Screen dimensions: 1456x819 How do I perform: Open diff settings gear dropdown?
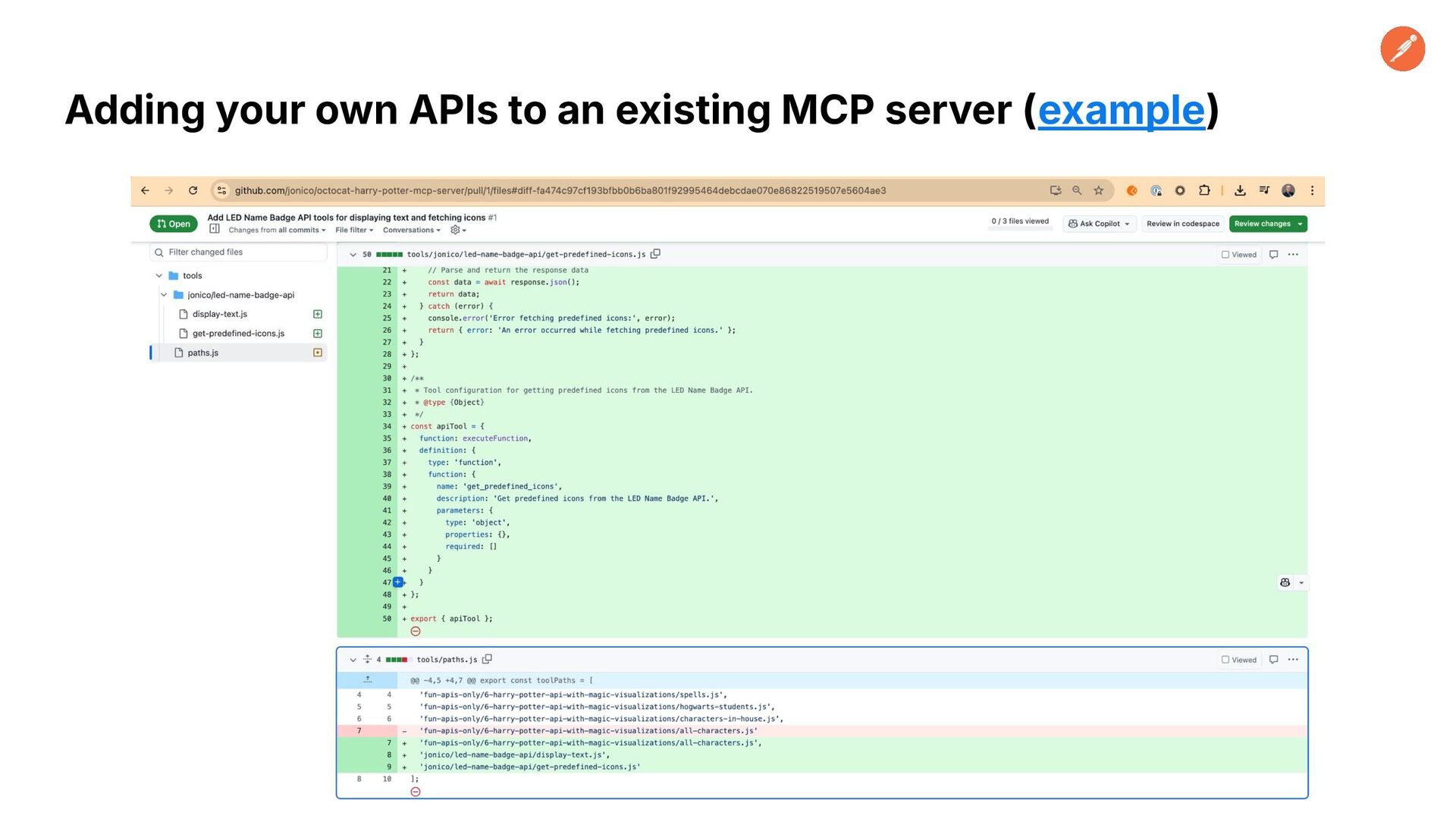pyautogui.click(x=458, y=230)
